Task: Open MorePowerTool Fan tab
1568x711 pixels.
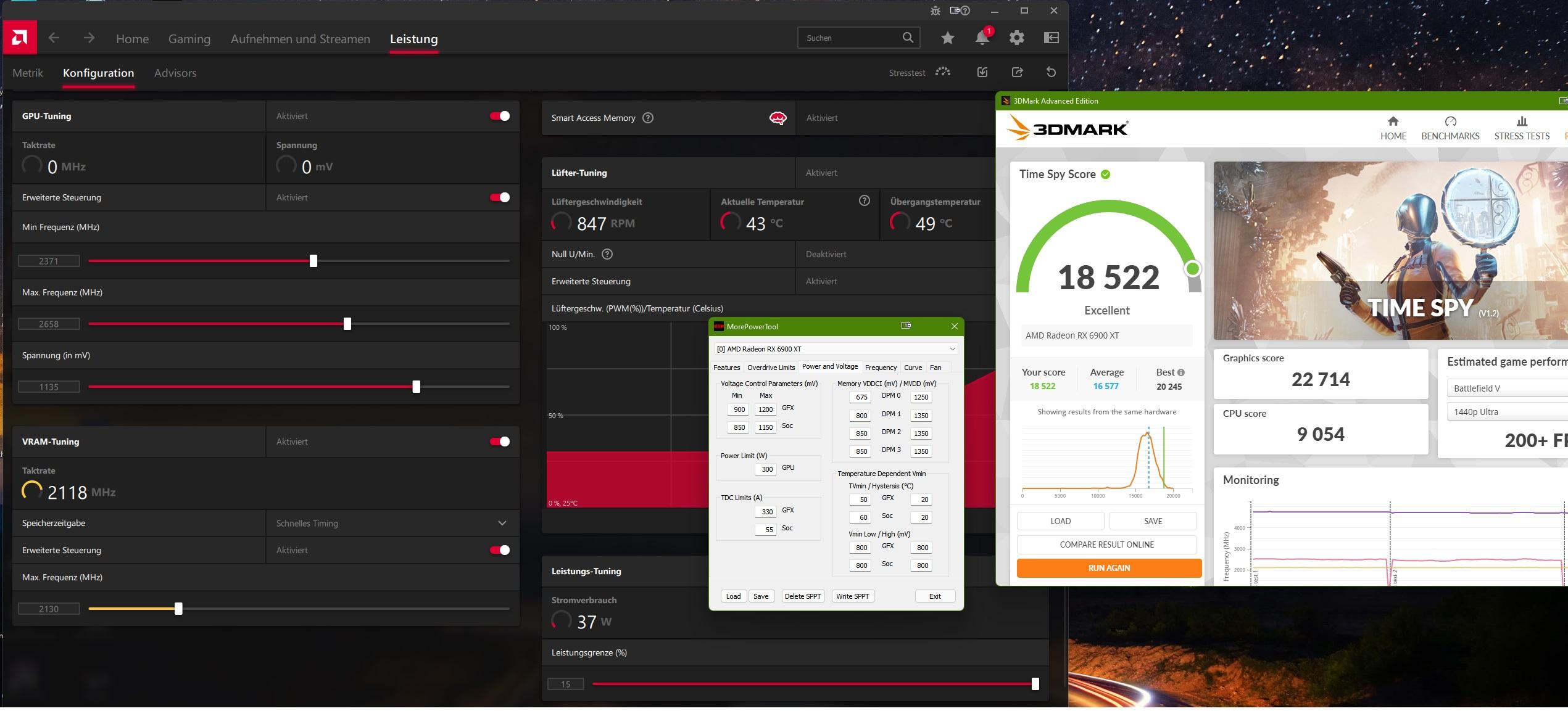Action: tap(935, 368)
